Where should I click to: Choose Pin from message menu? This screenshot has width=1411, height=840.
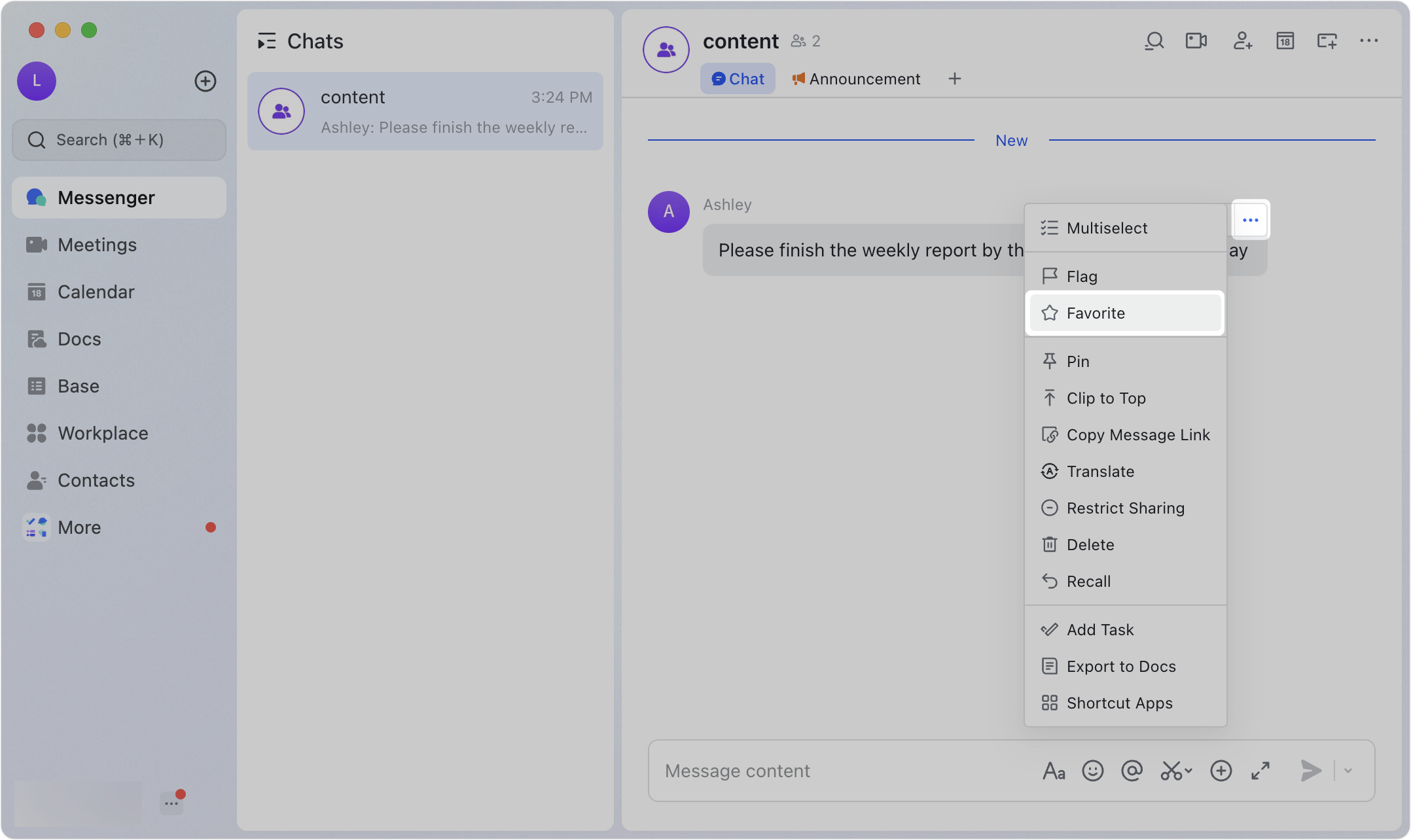(1077, 362)
